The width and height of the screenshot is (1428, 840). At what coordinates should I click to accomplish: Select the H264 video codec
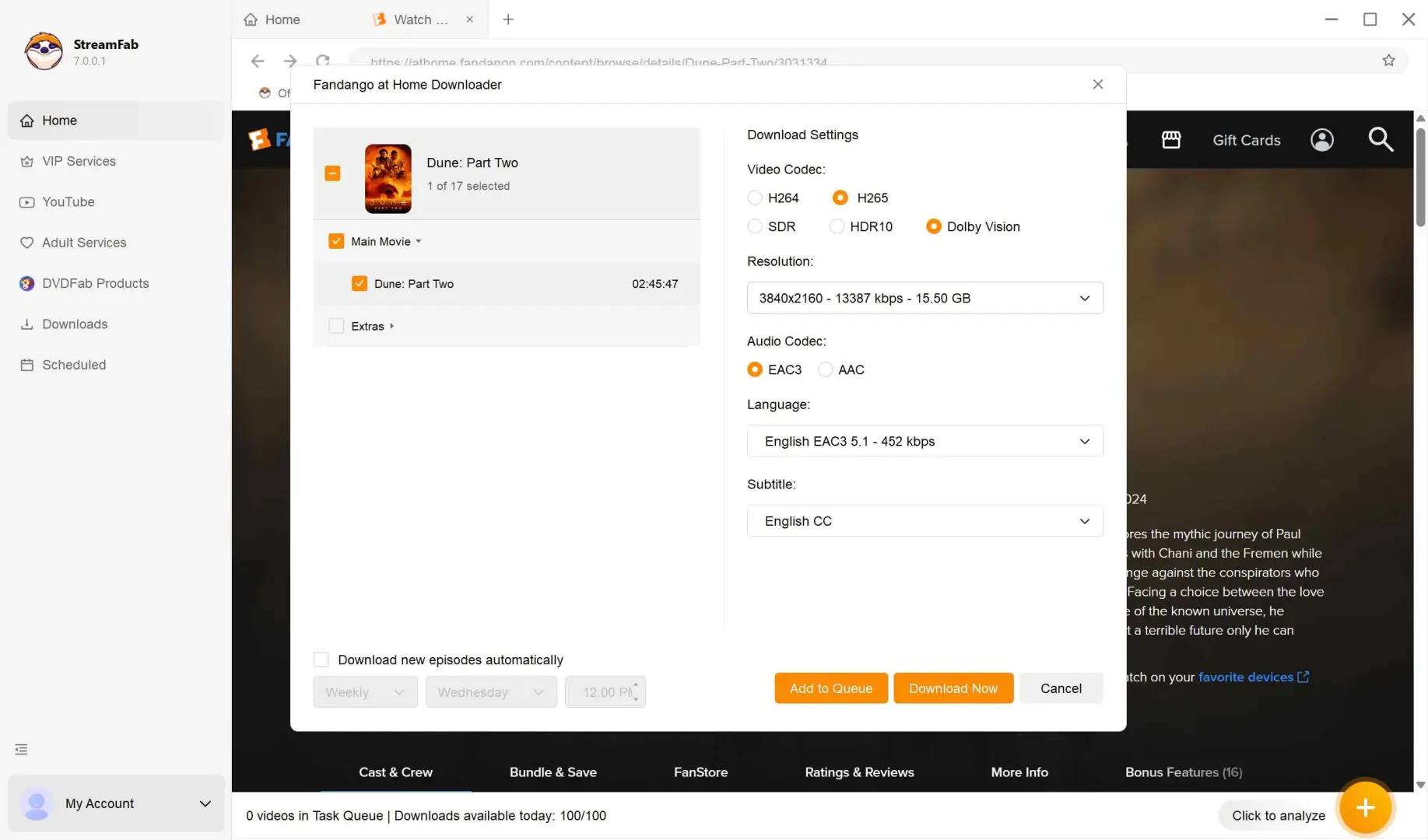click(x=754, y=198)
